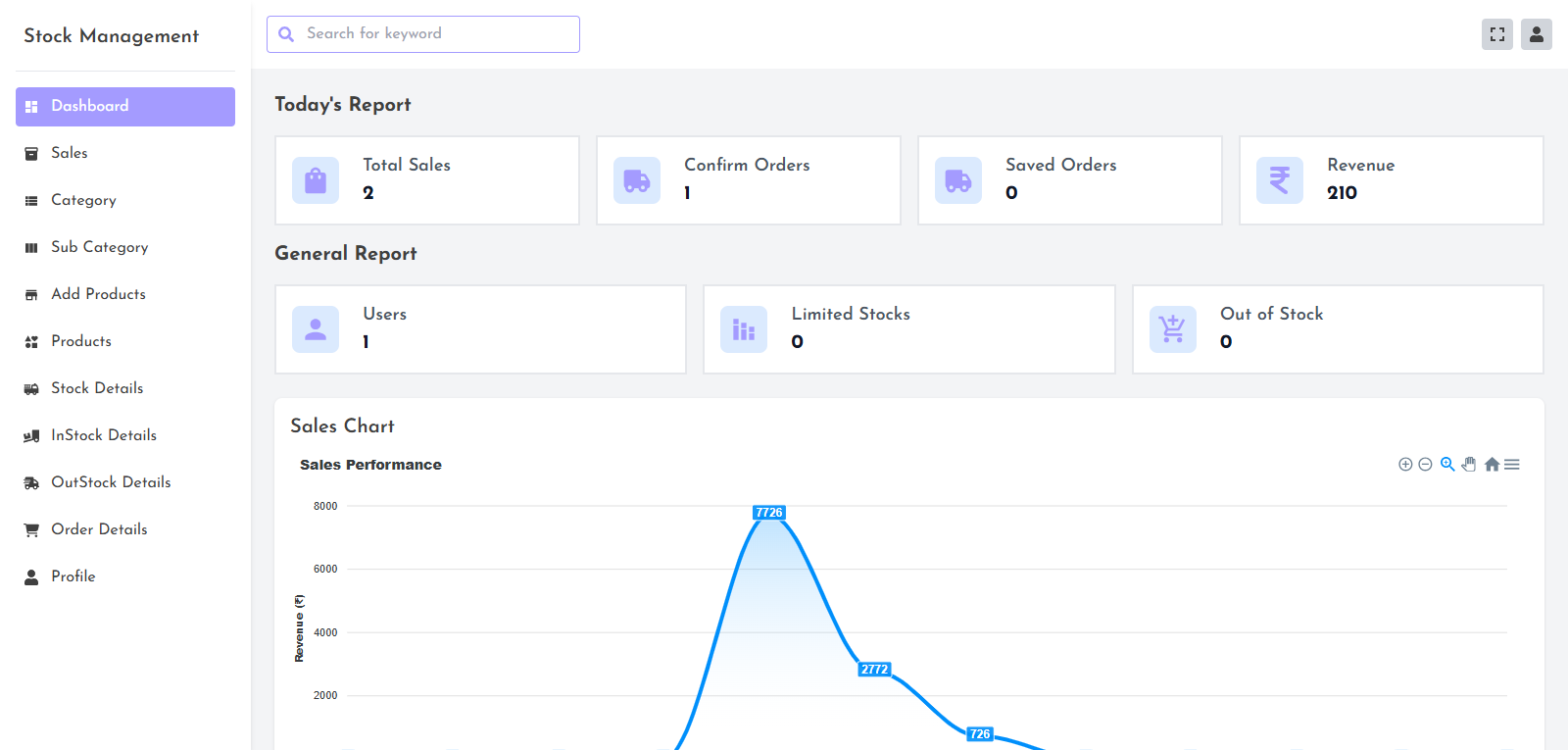Image resolution: width=1568 pixels, height=750 pixels.
Task: Click the Total Sales shopping bag icon
Action: point(316,180)
